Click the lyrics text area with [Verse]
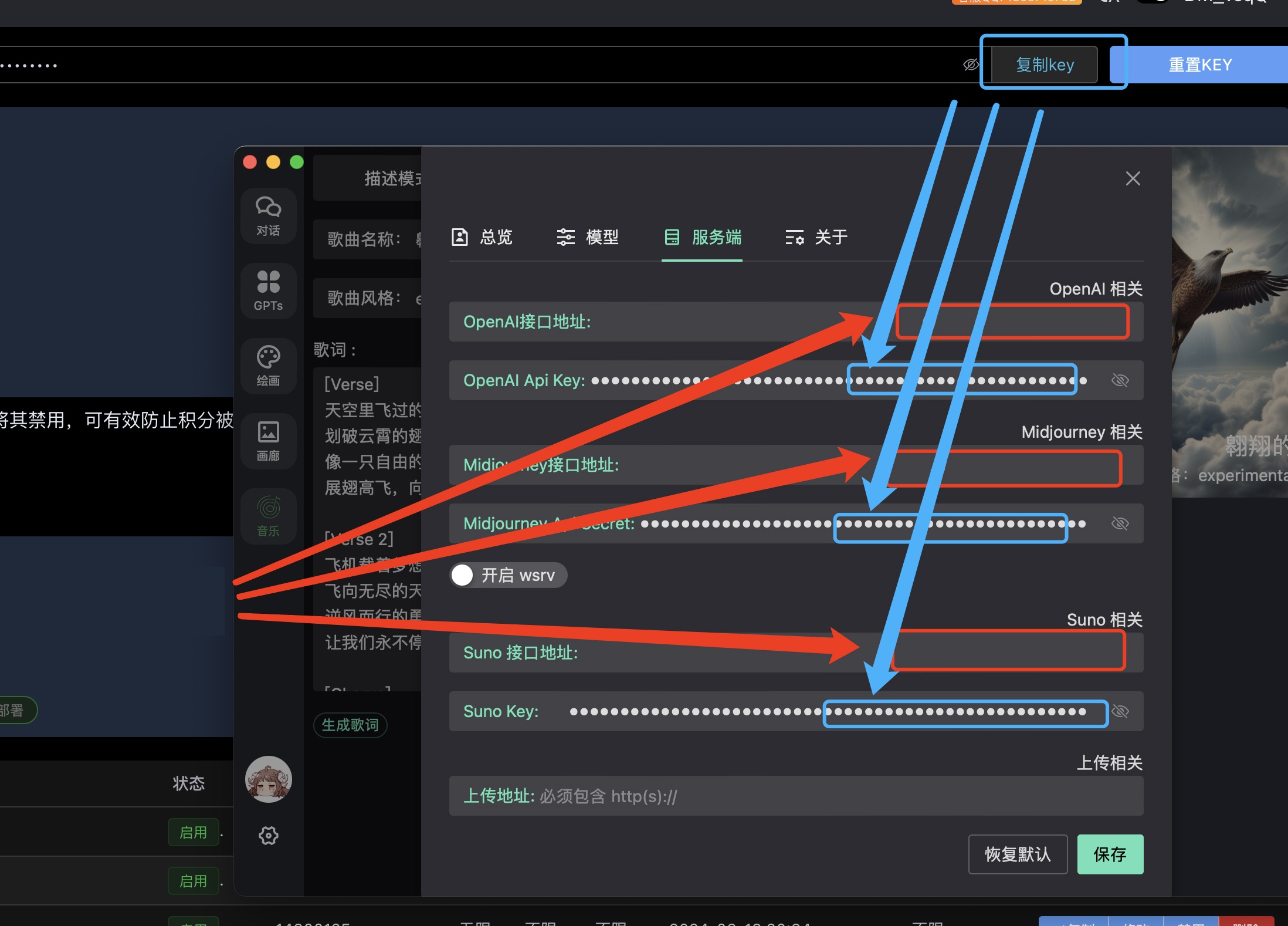Screen dimensions: 1288x926 pyautogui.click(x=367, y=529)
